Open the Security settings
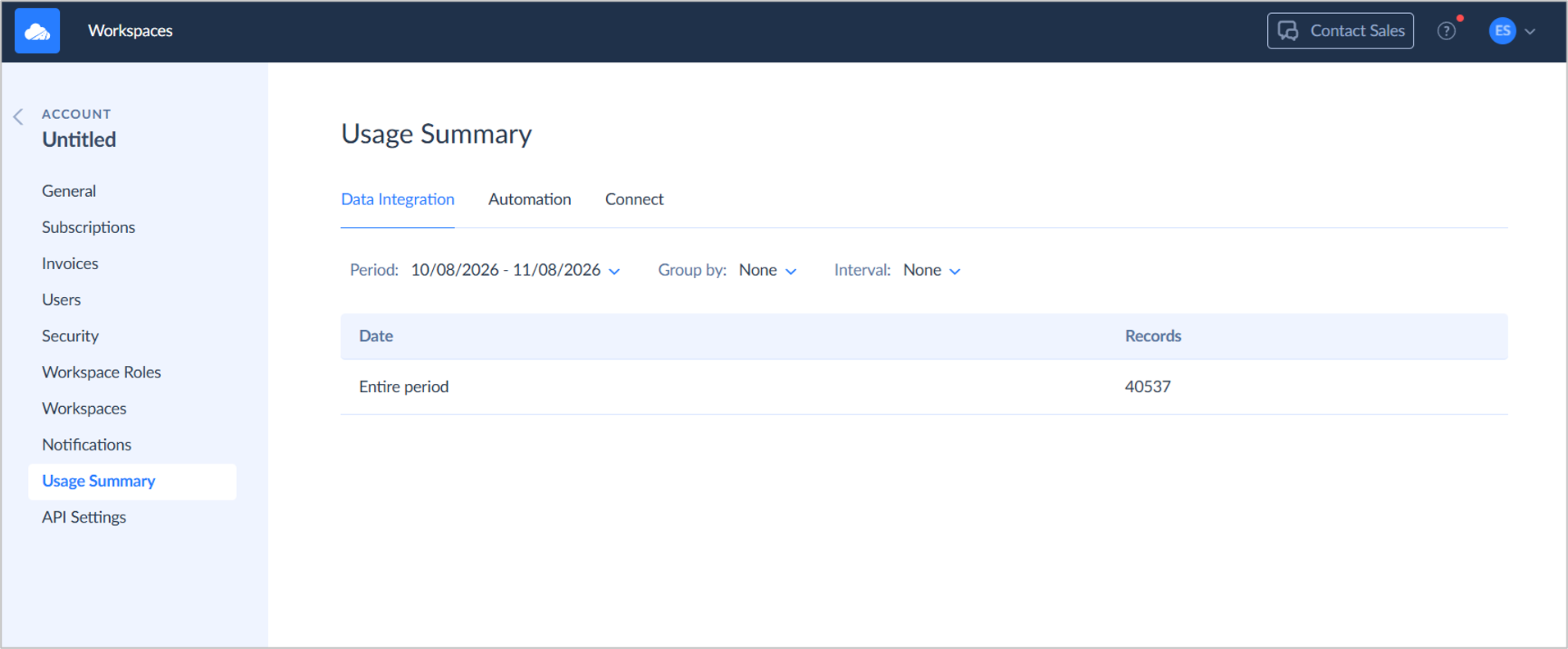The image size is (1568, 649). [71, 336]
